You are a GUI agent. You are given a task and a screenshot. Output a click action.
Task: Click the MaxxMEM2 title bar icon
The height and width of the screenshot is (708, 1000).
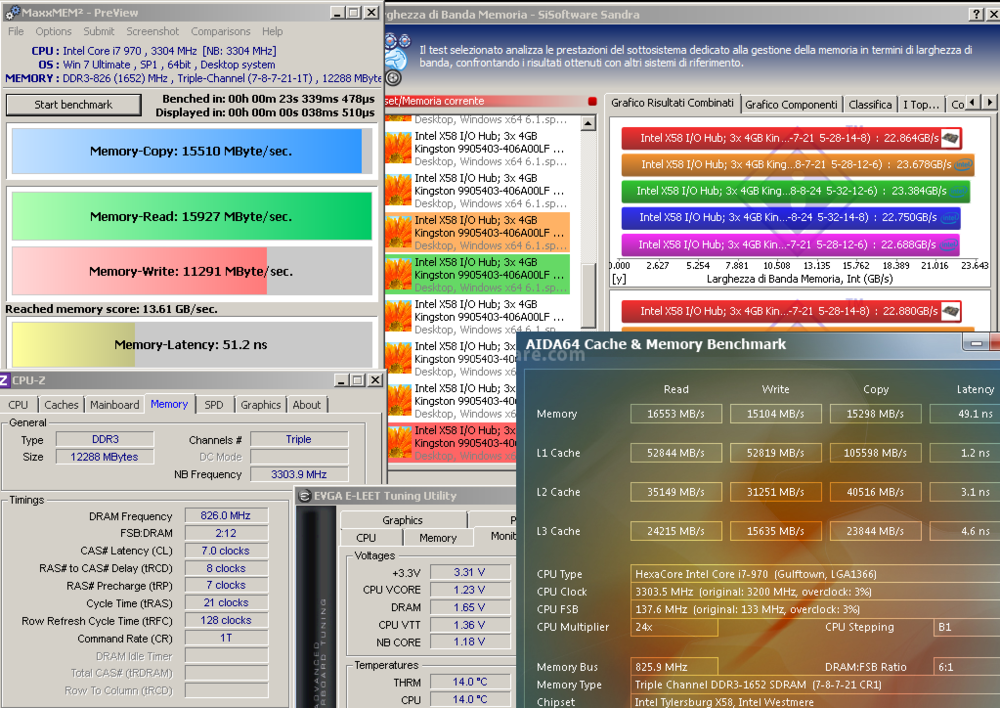(x=12, y=12)
